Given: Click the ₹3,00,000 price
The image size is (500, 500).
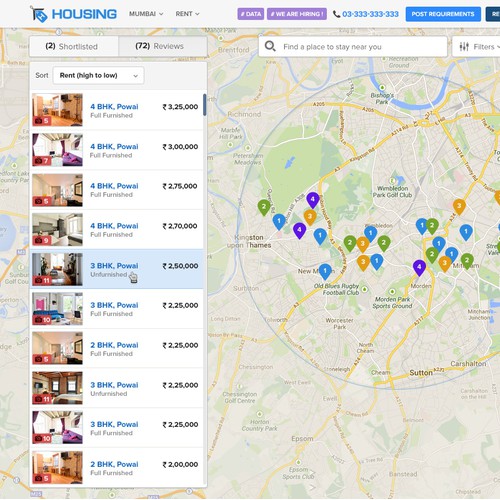Looking at the screenshot, I should coord(180,147).
